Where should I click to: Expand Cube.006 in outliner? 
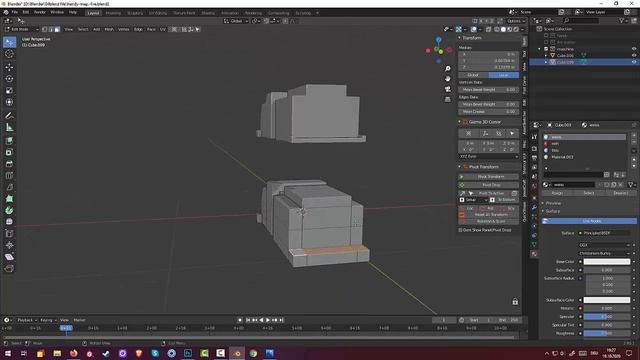(546, 56)
